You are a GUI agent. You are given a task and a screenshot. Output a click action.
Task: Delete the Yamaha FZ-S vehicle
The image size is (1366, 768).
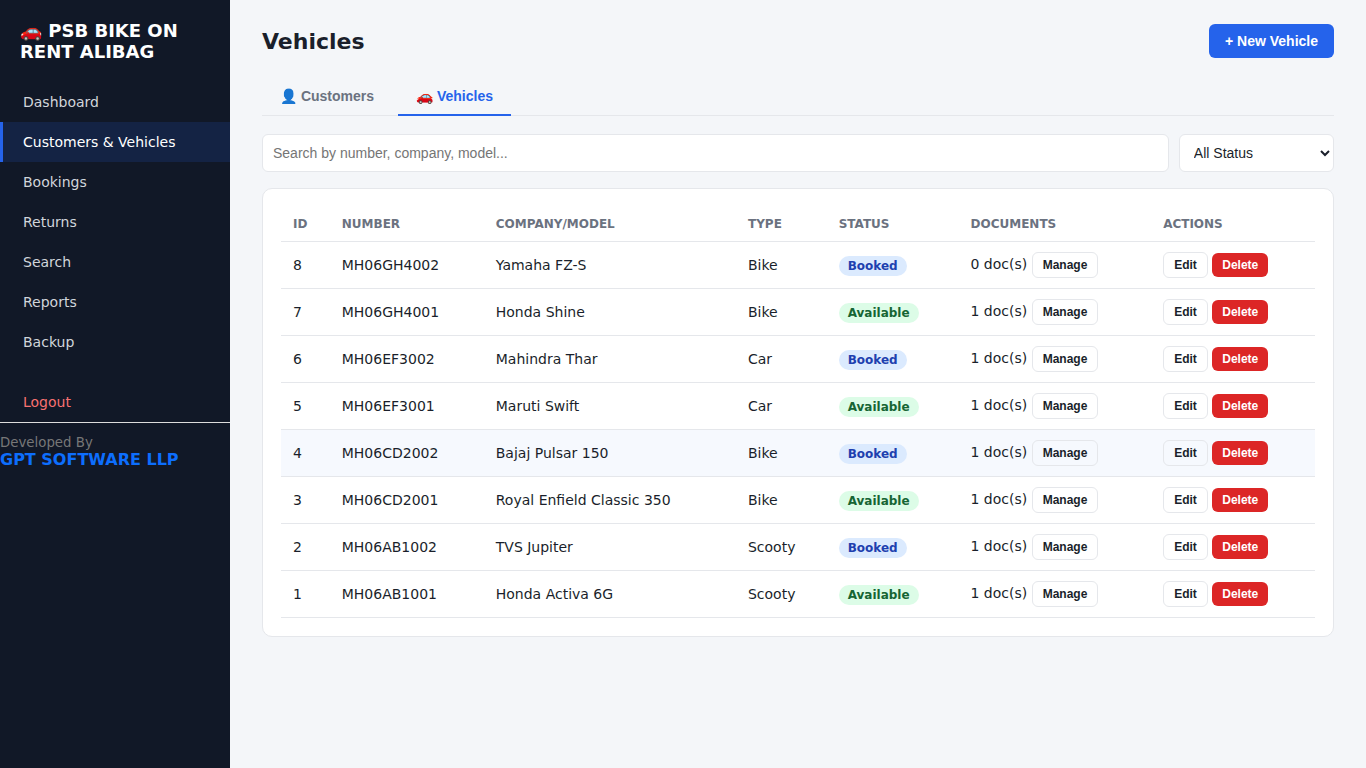(x=1240, y=265)
